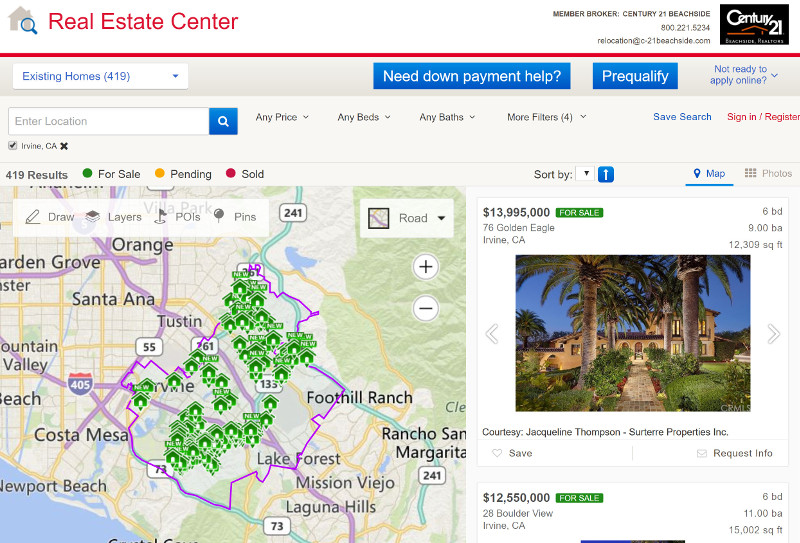Switch to the Map view tab
Viewport: 800px width, 543px height.
pyautogui.click(x=710, y=174)
